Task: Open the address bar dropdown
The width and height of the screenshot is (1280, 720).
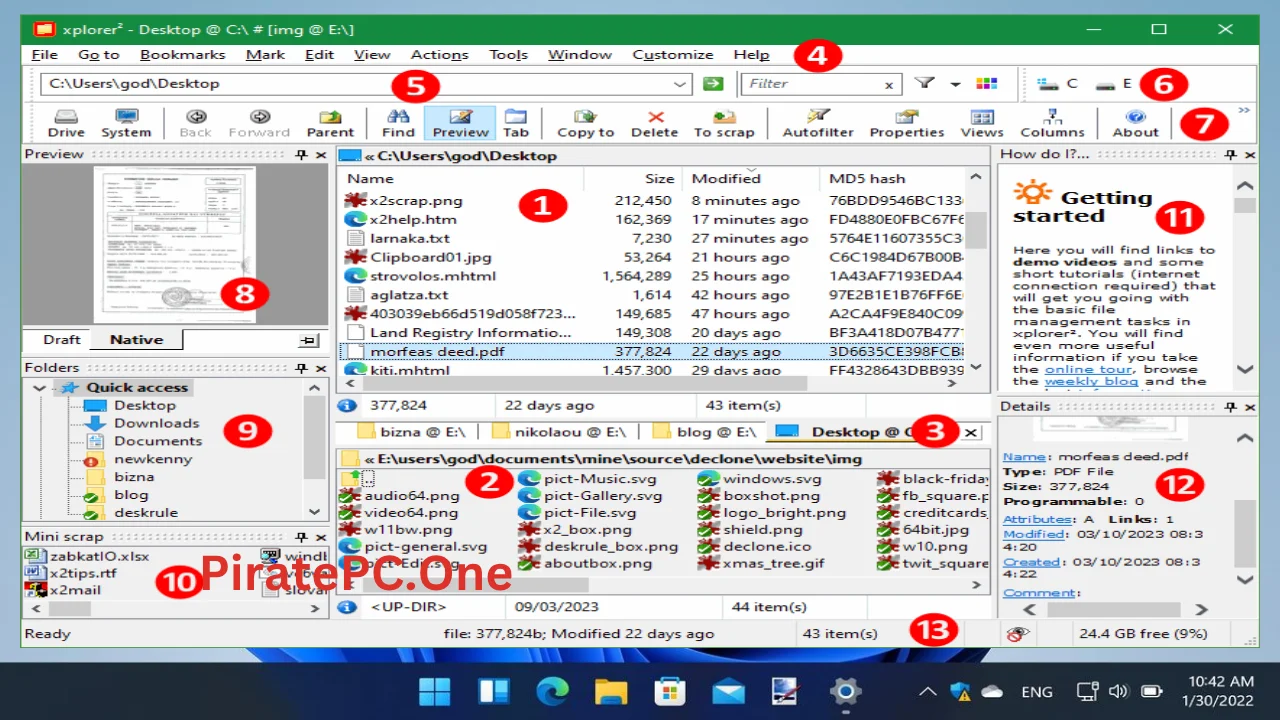Action: (680, 84)
